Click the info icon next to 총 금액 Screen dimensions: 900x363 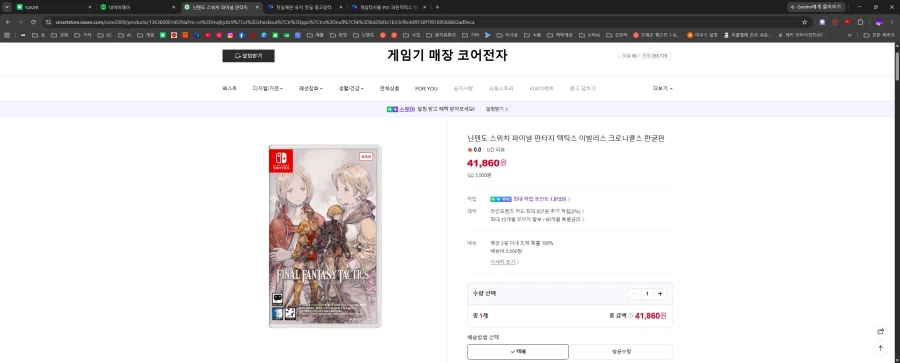pyautogui.click(x=630, y=316)
